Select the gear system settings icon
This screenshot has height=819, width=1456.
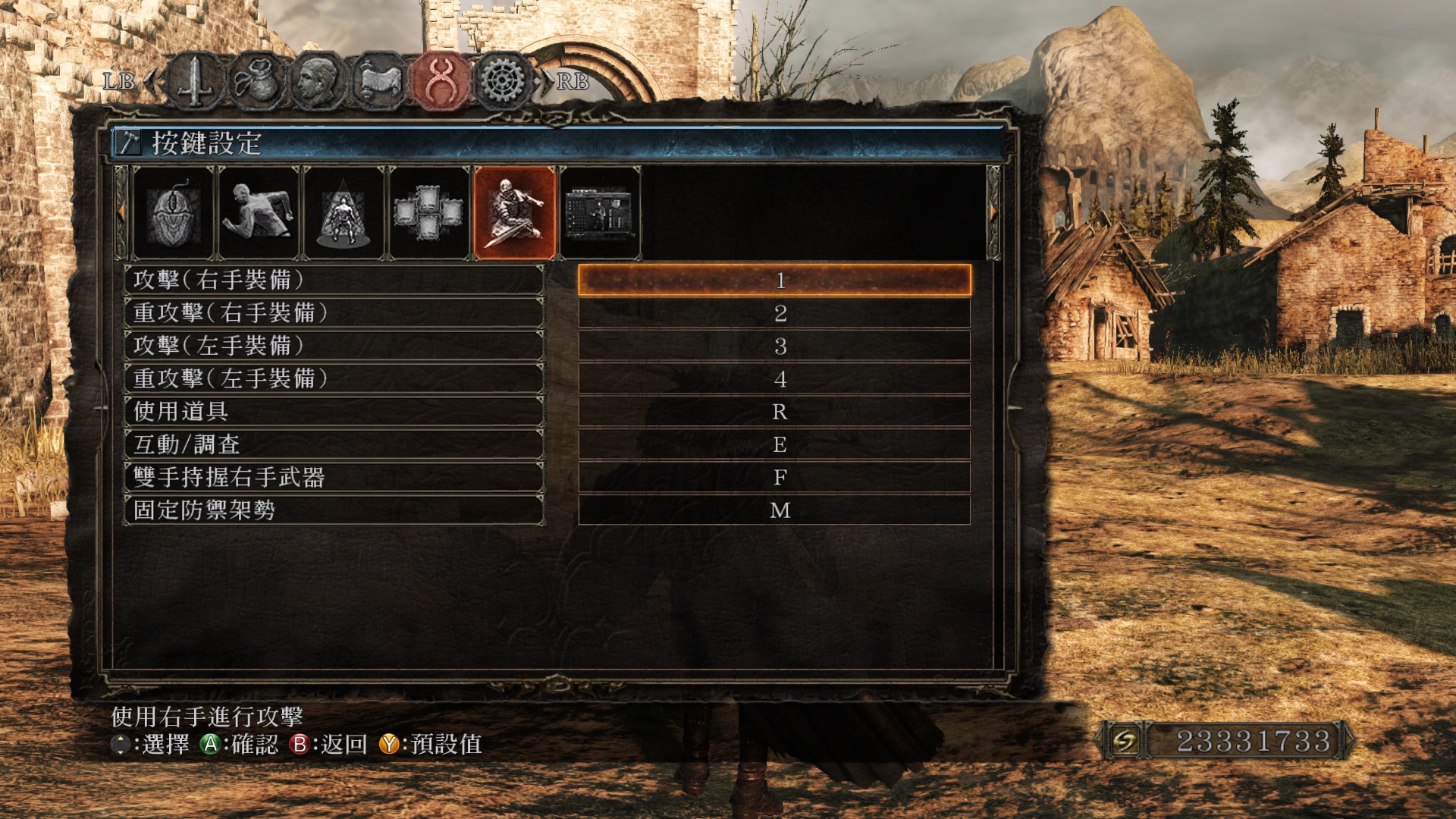point(503,80)
